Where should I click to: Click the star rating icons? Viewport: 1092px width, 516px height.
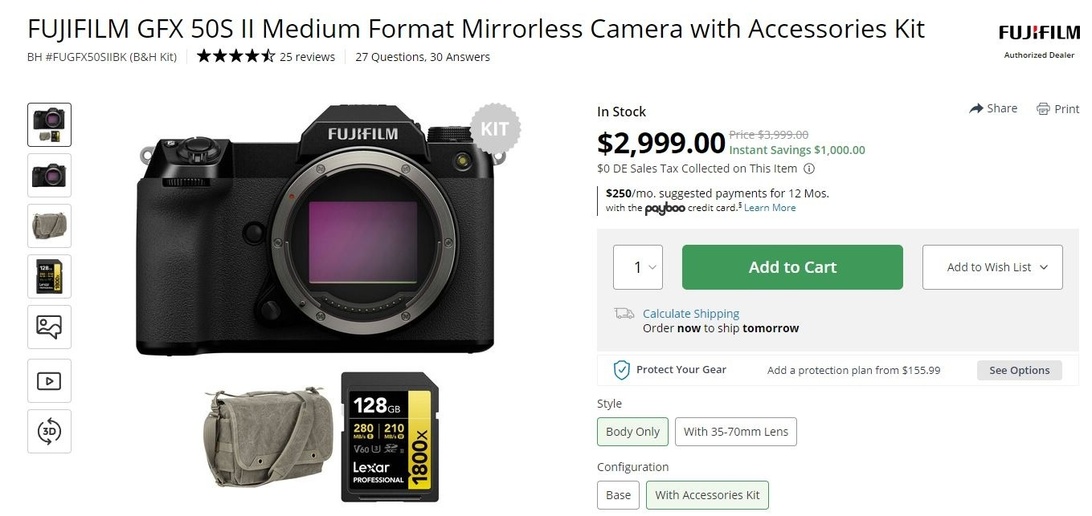point(235,57)
